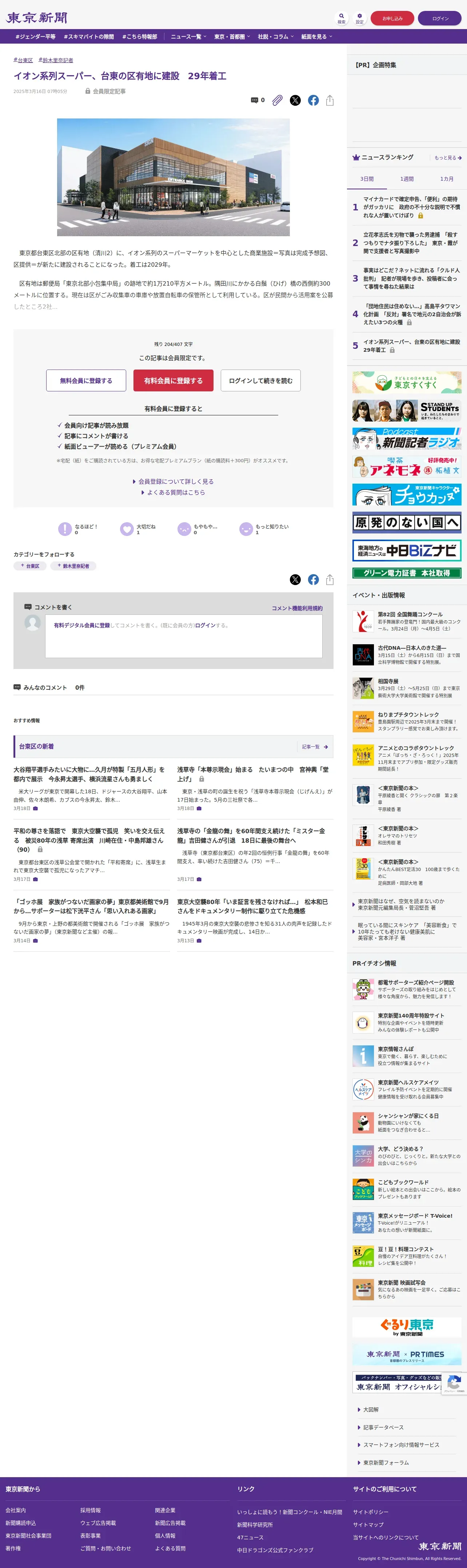Expand the 紙面を見る dropdown menu
The image size is (467, 1568).
(x=317, y=37)
